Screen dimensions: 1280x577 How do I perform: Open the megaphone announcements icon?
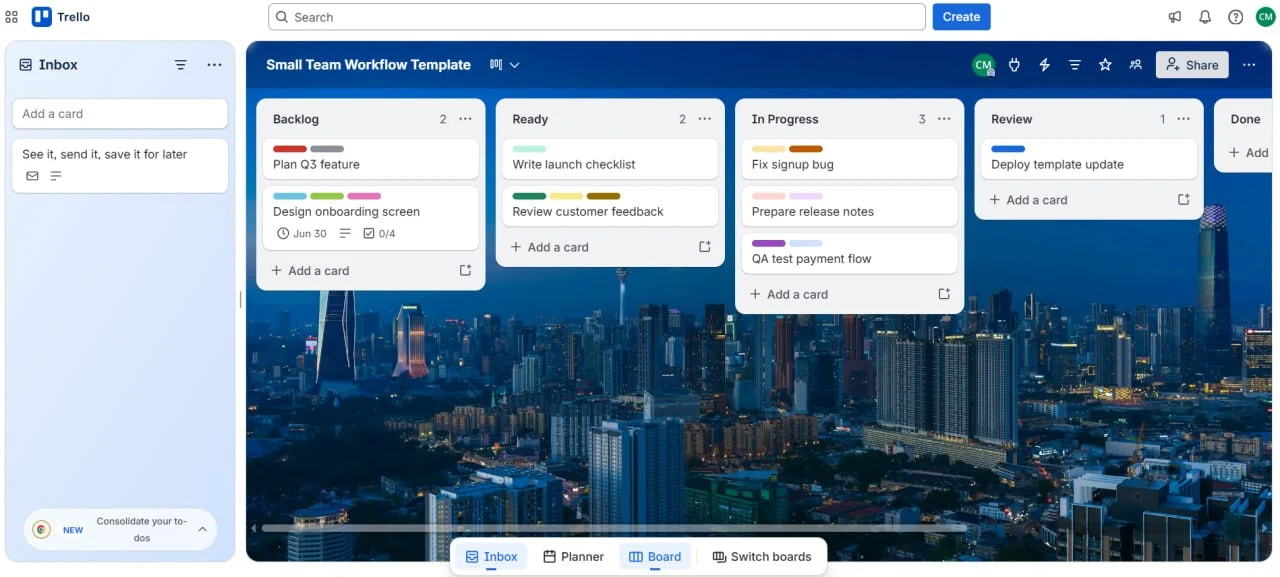pos(1175,17)
